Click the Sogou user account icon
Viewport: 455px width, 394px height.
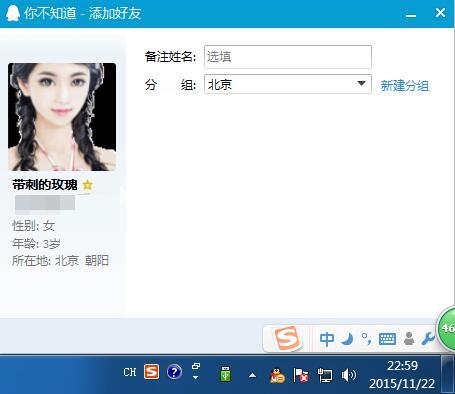(x=409, y=339)
